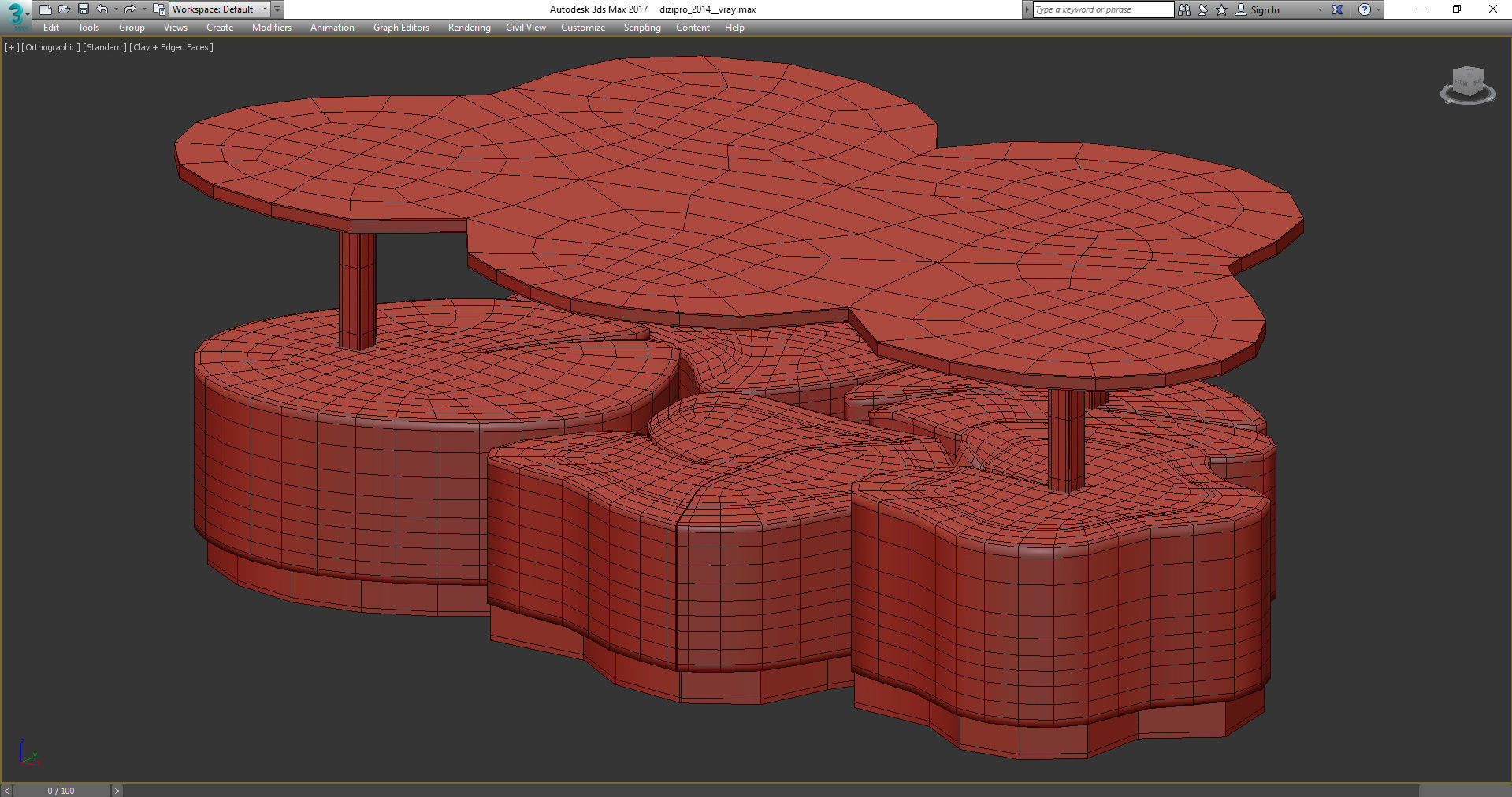1512x797 pixels.
Task: Open the Customize menu
Action: [x=583, y=28]
